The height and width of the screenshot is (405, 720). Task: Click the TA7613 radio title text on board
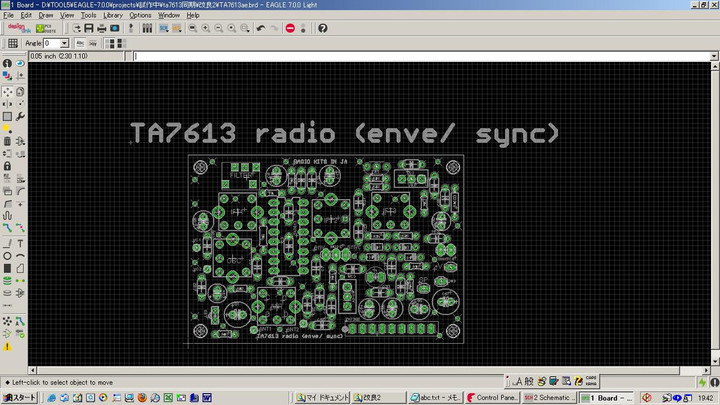point(345,134)
